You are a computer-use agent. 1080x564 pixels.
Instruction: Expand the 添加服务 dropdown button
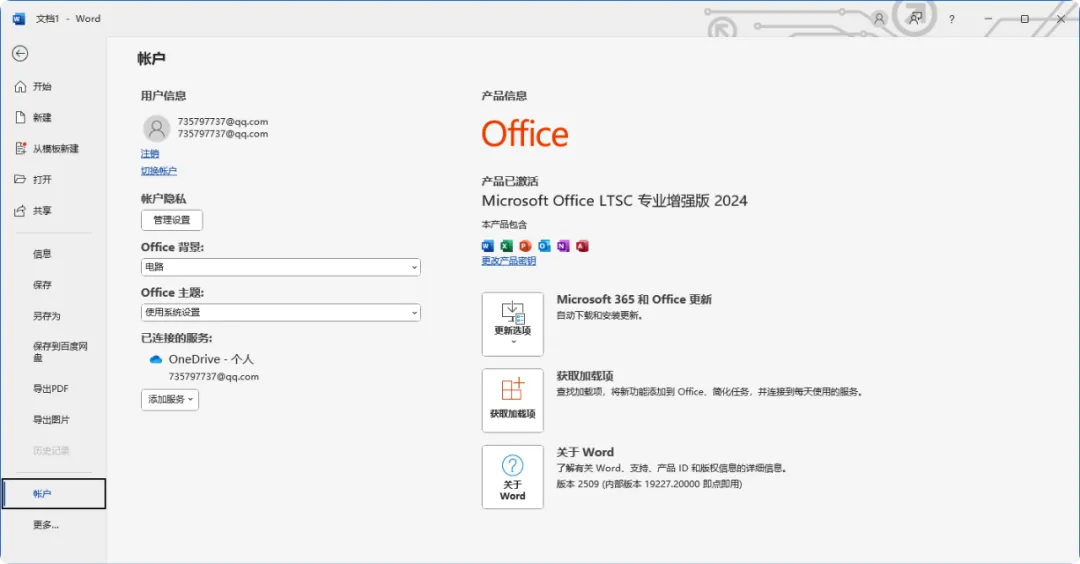click(170, 399)
